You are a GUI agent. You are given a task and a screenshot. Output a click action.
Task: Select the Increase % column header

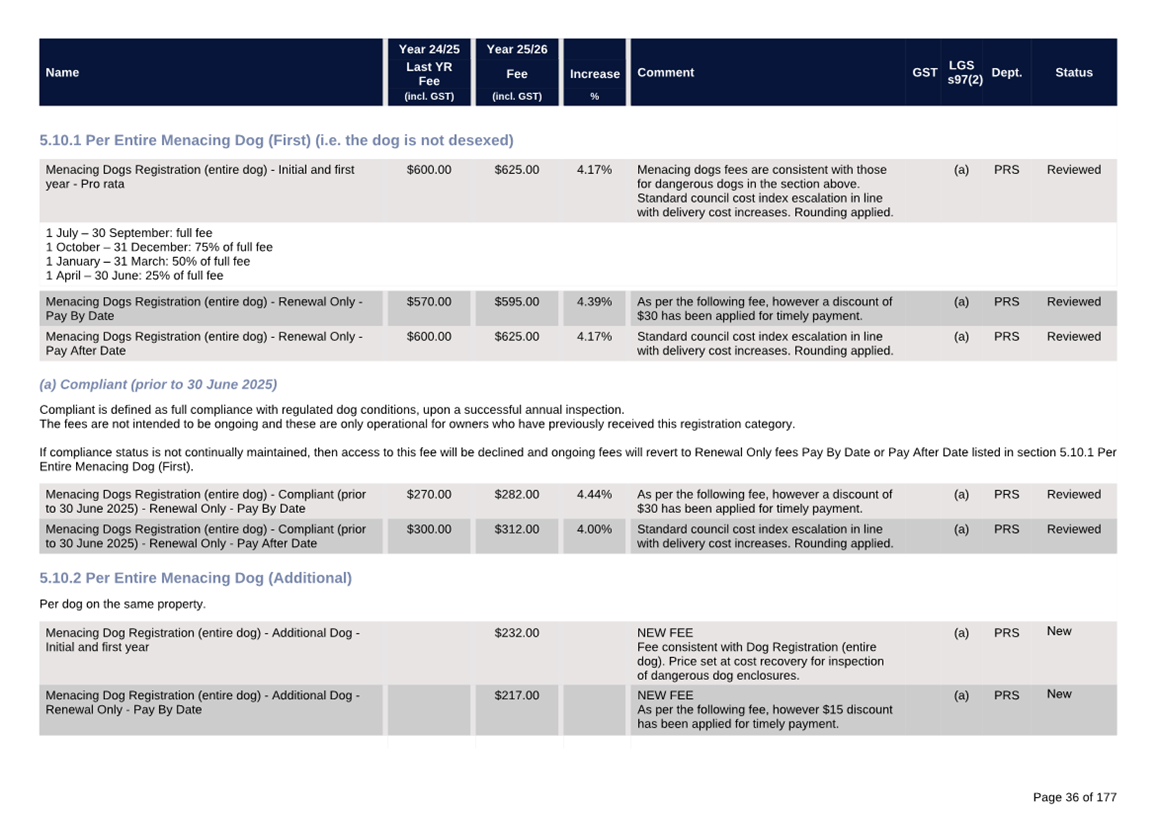pos(594,74)
